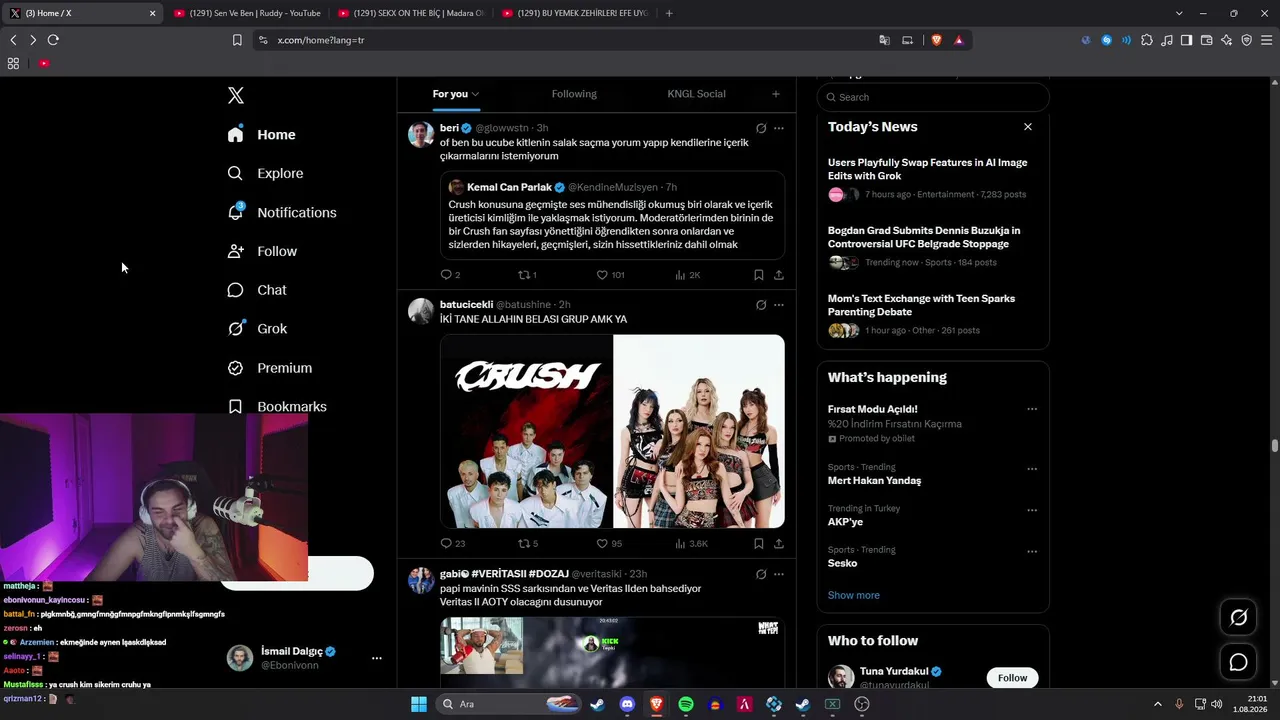The width and height of the screenshot is (1280, 720).
Task: Open options for Fırsat Modu Açıldı promo
Action: click(1032, 409)
